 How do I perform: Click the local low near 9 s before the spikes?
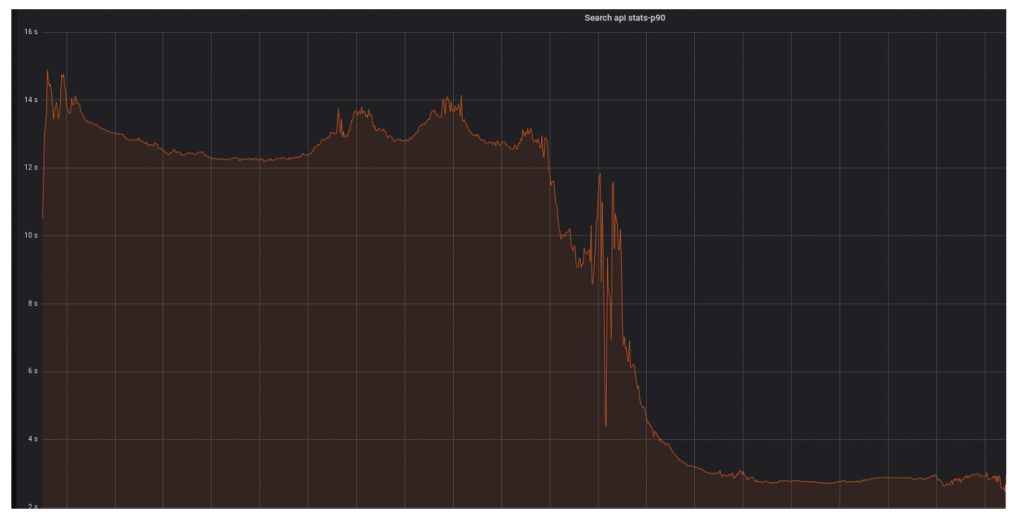click(578, 266)
